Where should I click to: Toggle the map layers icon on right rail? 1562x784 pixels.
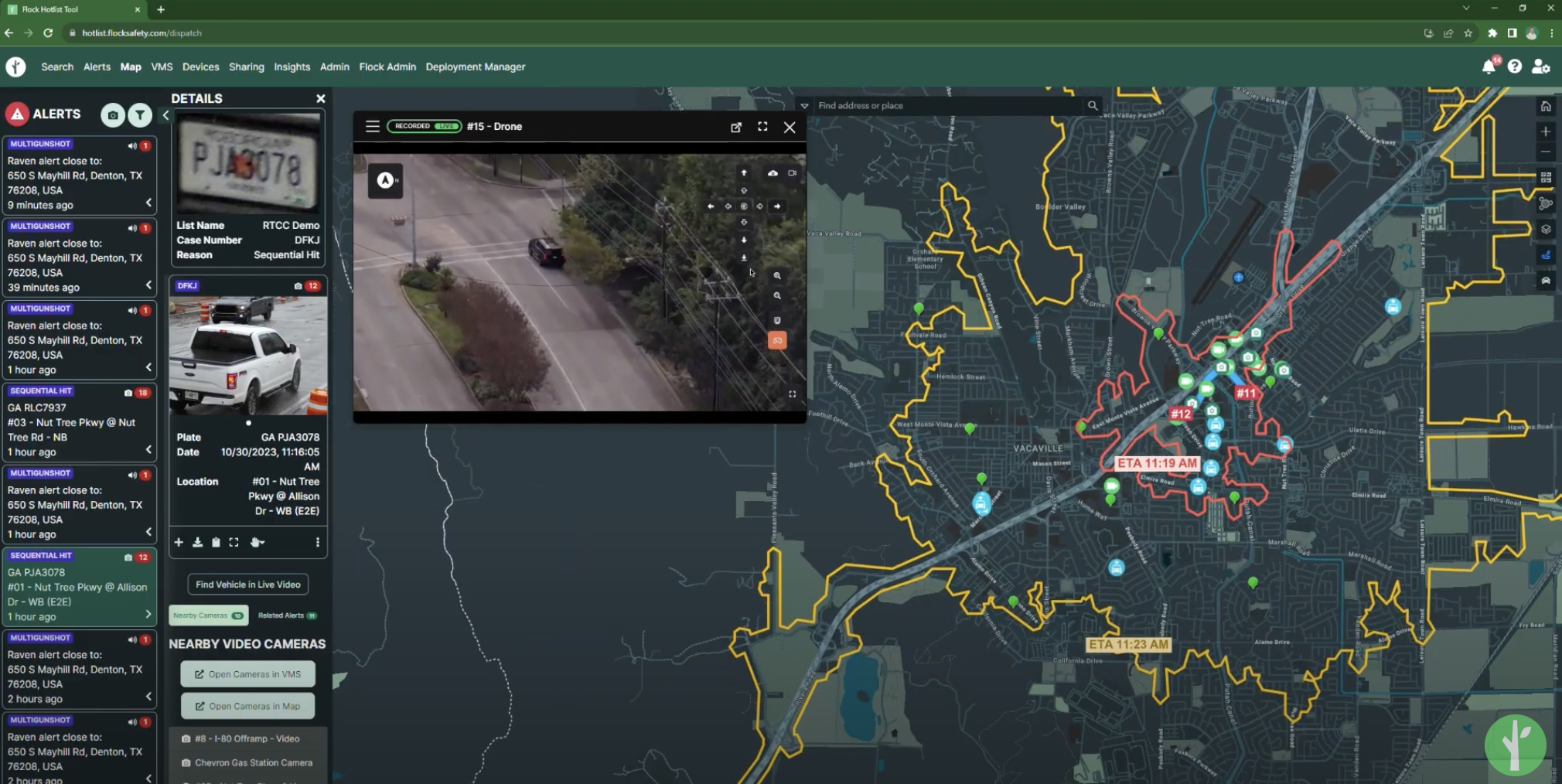(1546, 229)
